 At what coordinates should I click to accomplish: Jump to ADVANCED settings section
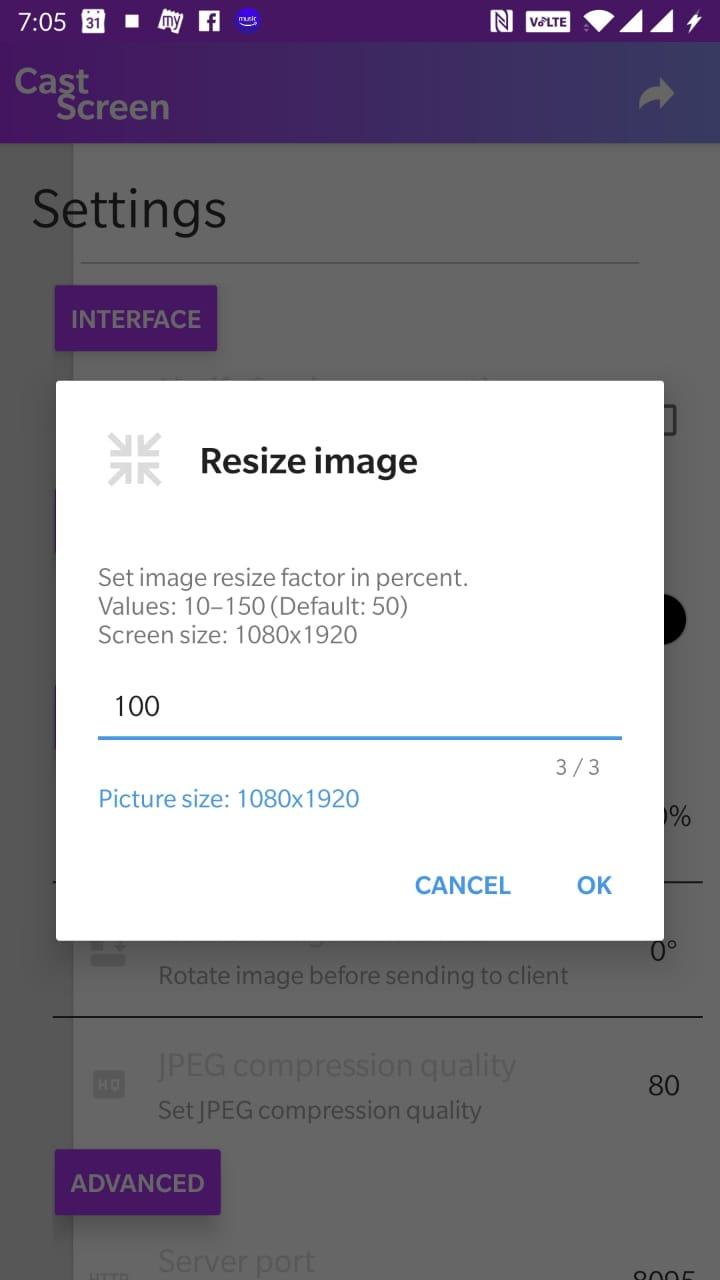pos(137,1183)
